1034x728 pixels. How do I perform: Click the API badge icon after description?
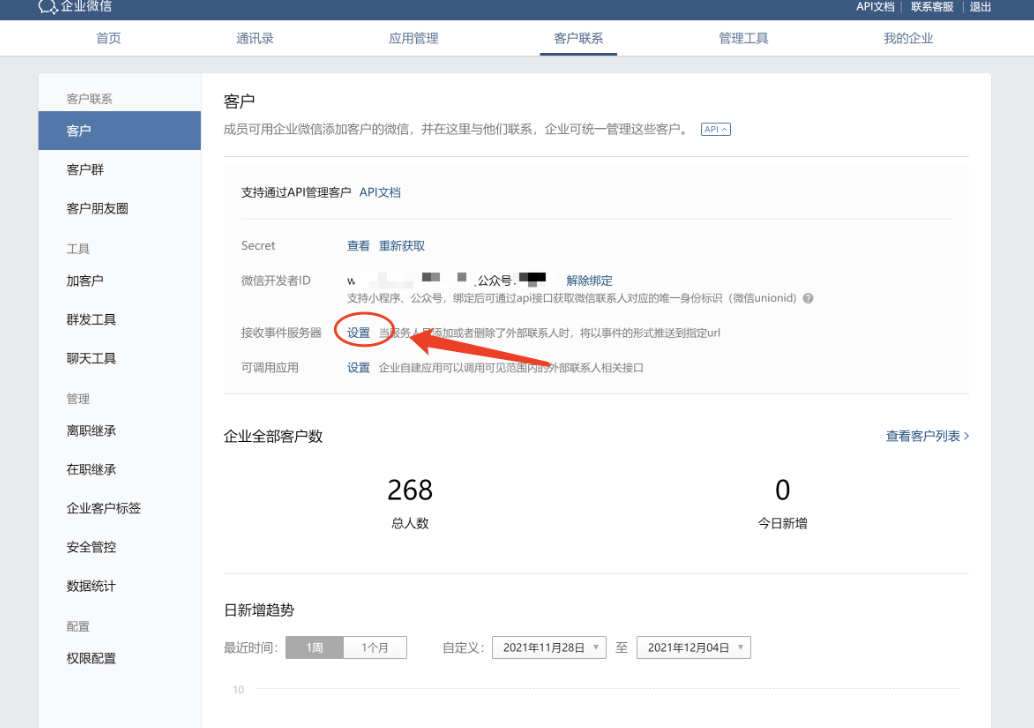tap(716, 129)
